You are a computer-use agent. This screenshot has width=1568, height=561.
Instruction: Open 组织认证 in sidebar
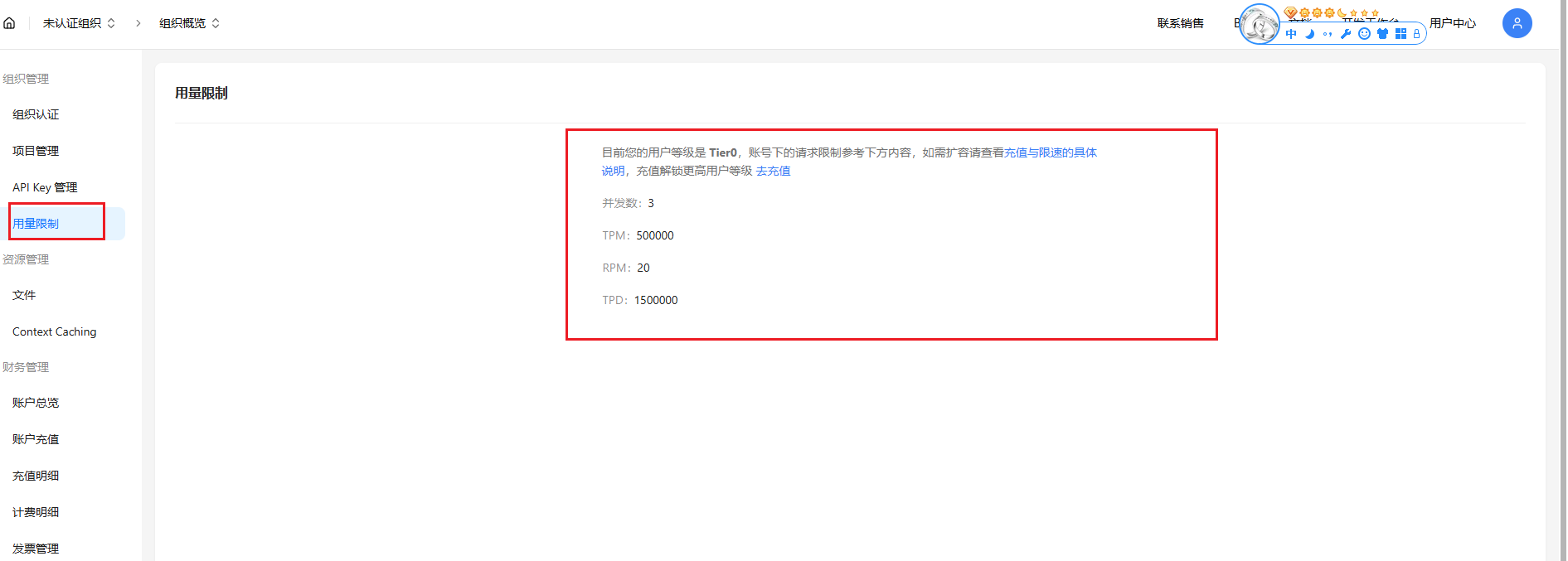(36, 114)
